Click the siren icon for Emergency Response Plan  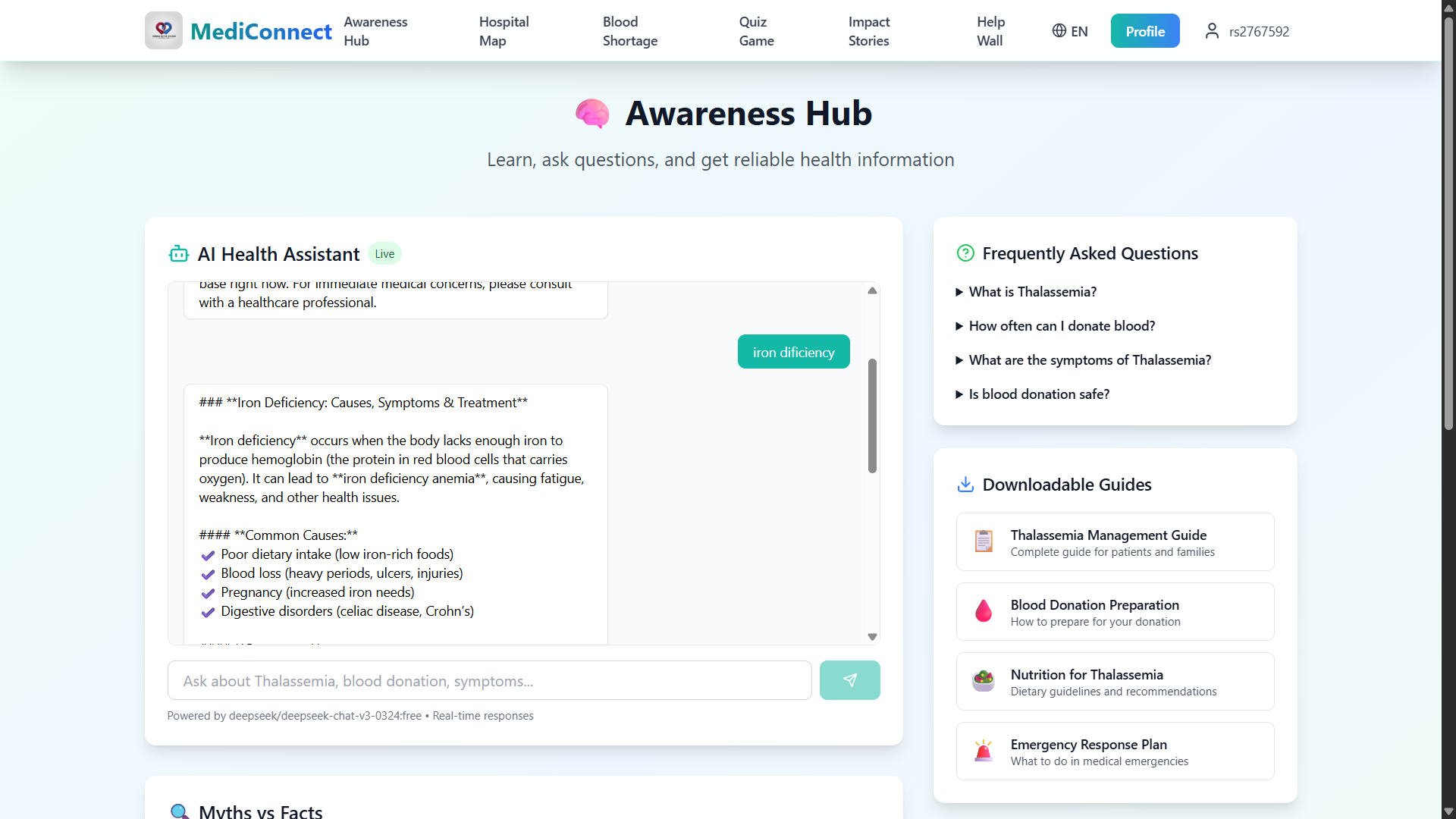coord(984,751)
